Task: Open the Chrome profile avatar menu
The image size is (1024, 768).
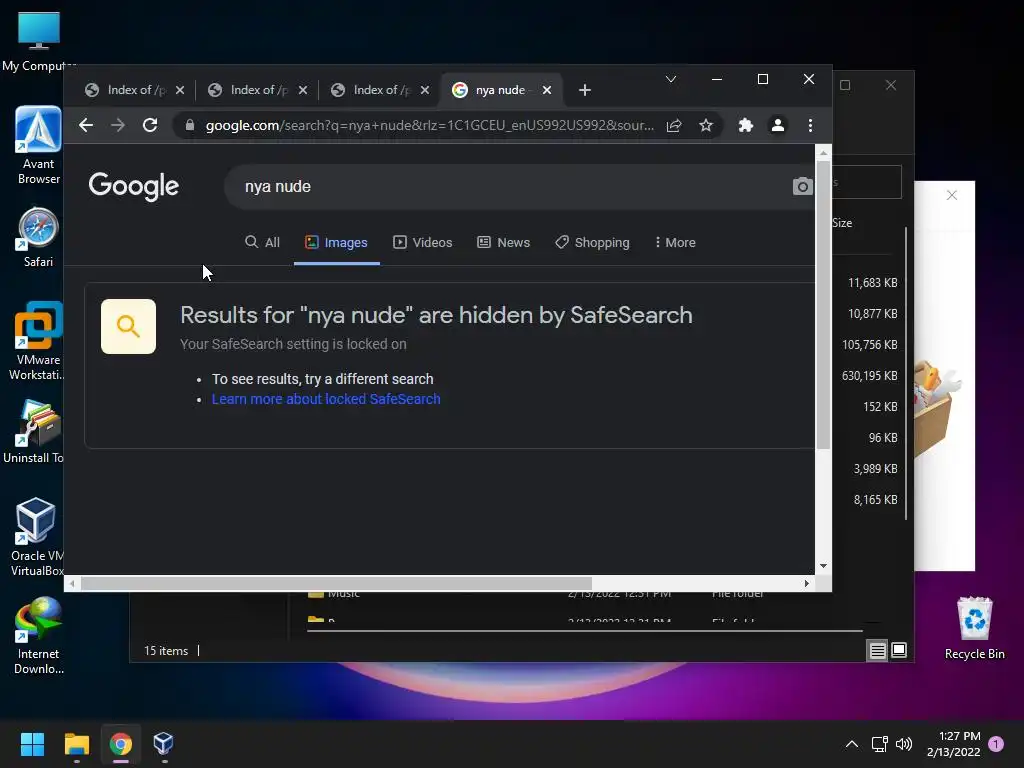Action: click(778, 125)
